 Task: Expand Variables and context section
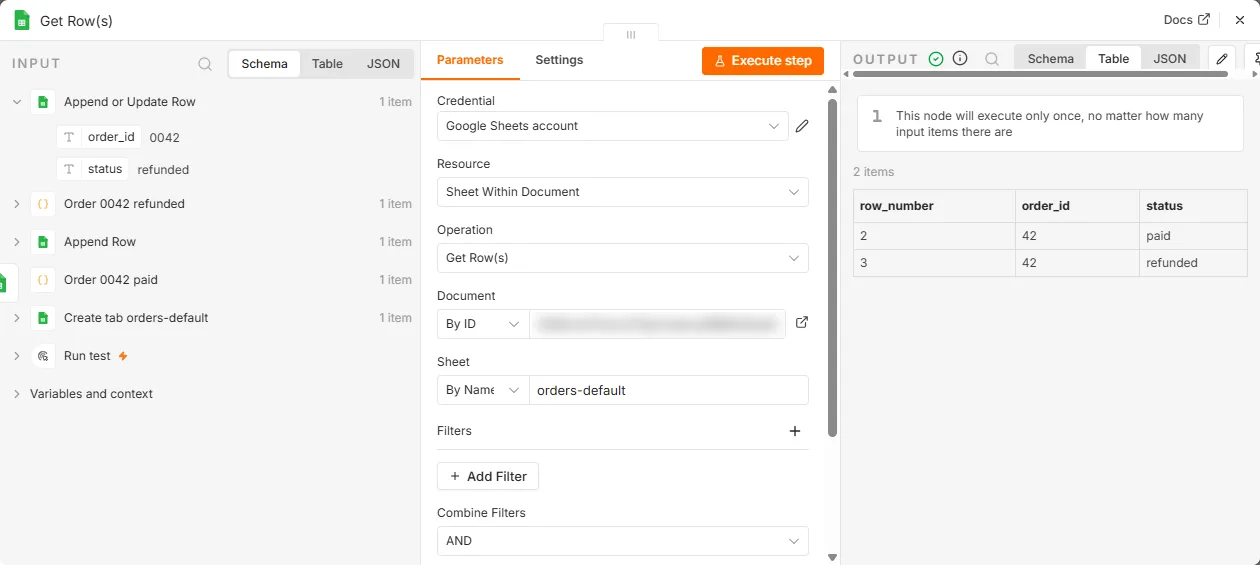pos(16,394)
